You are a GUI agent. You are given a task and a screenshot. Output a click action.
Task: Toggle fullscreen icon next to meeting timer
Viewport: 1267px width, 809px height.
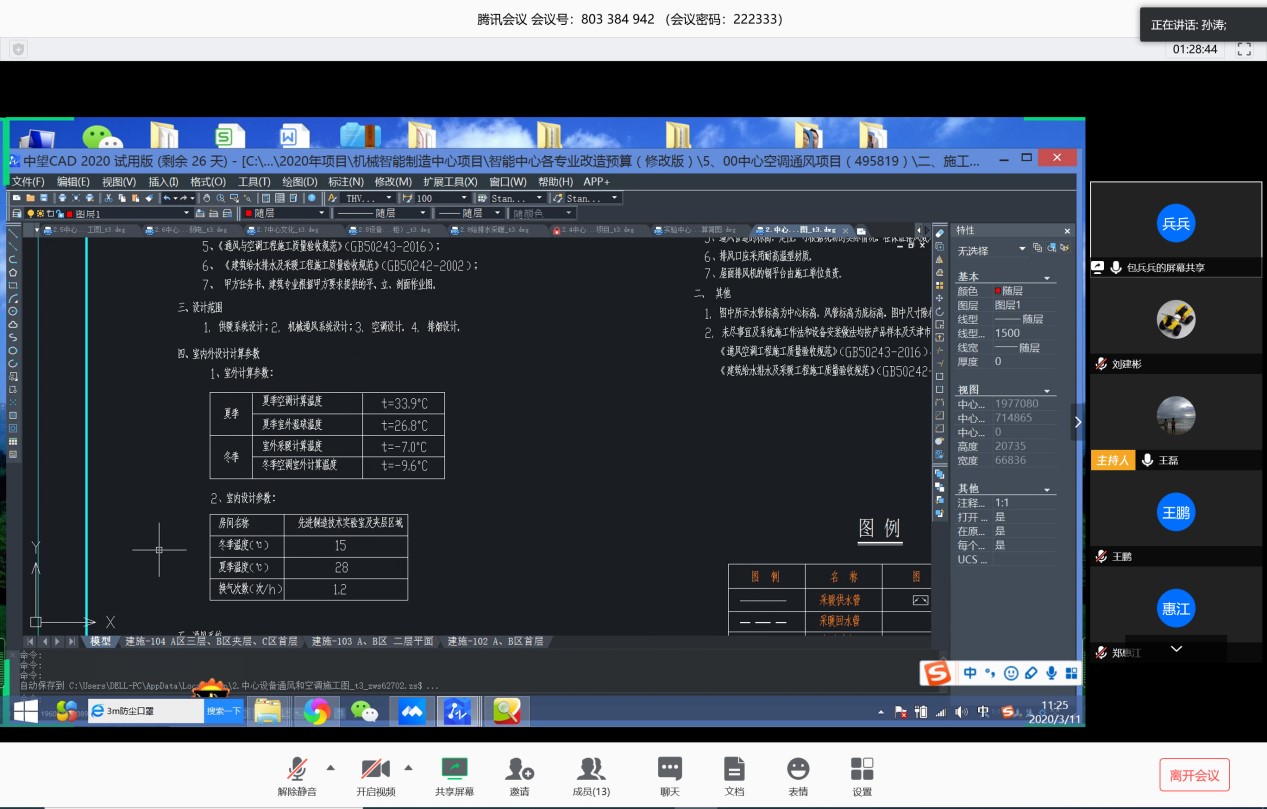tap(1244, 49)
